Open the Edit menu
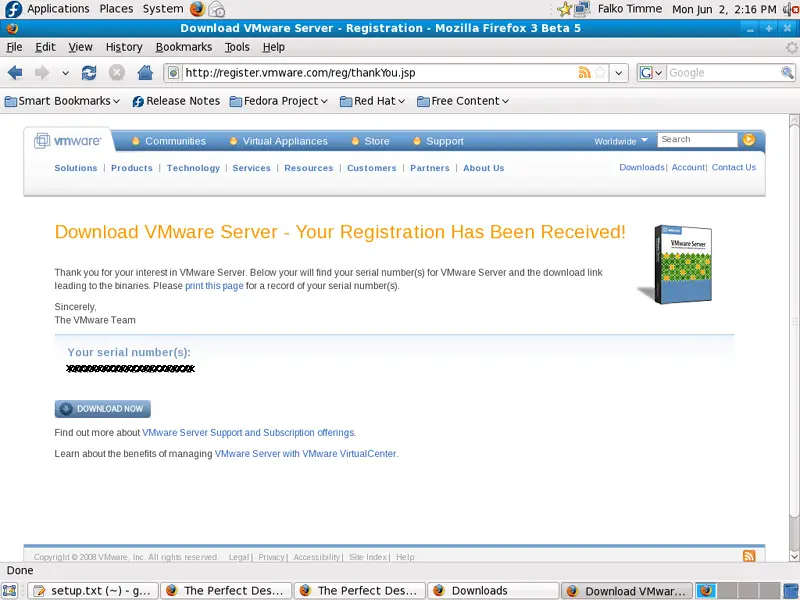Screen dimensions: 800x600 pos(45,47)
